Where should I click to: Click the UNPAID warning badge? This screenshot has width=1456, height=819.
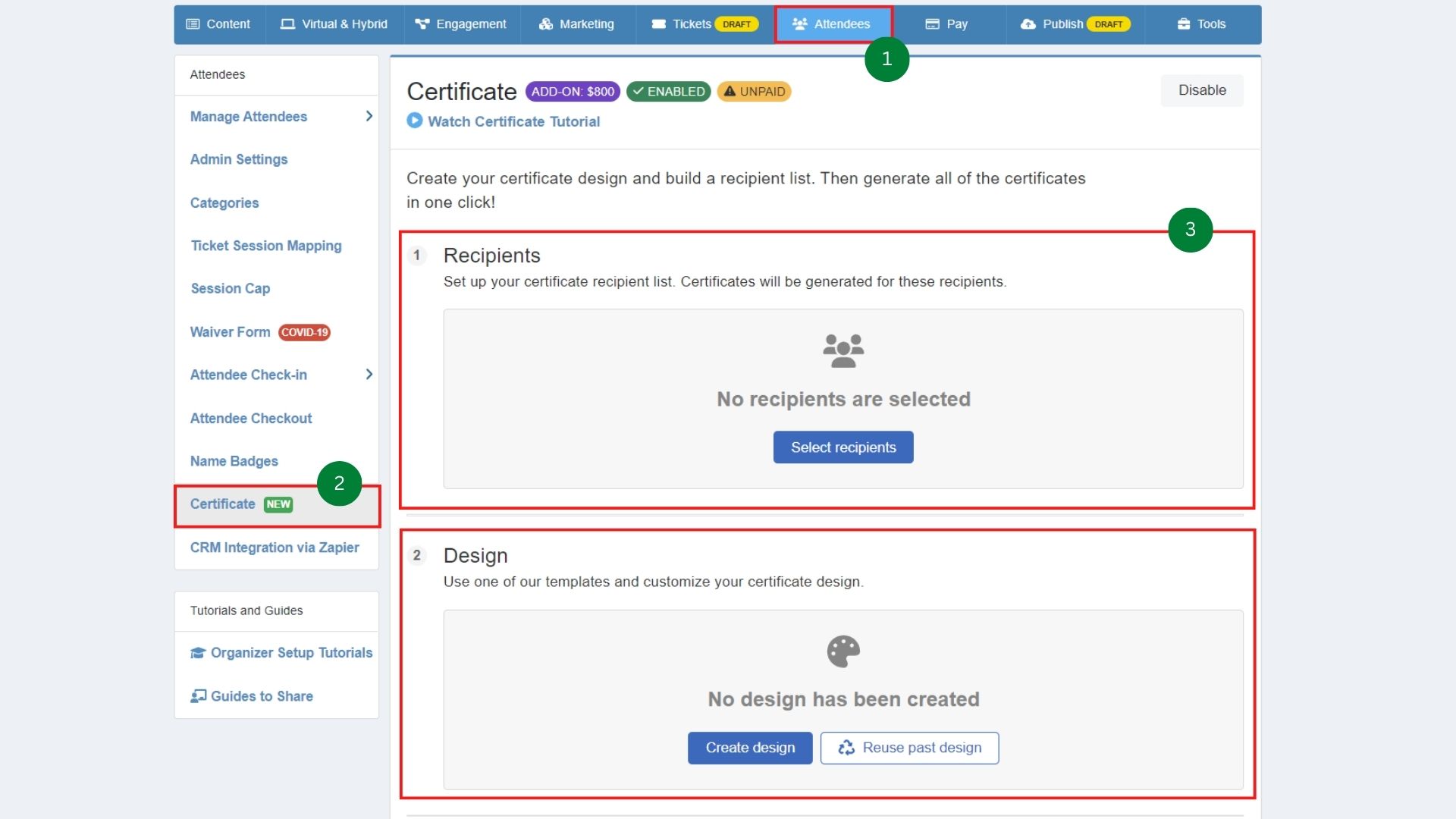tap(754, 92)
